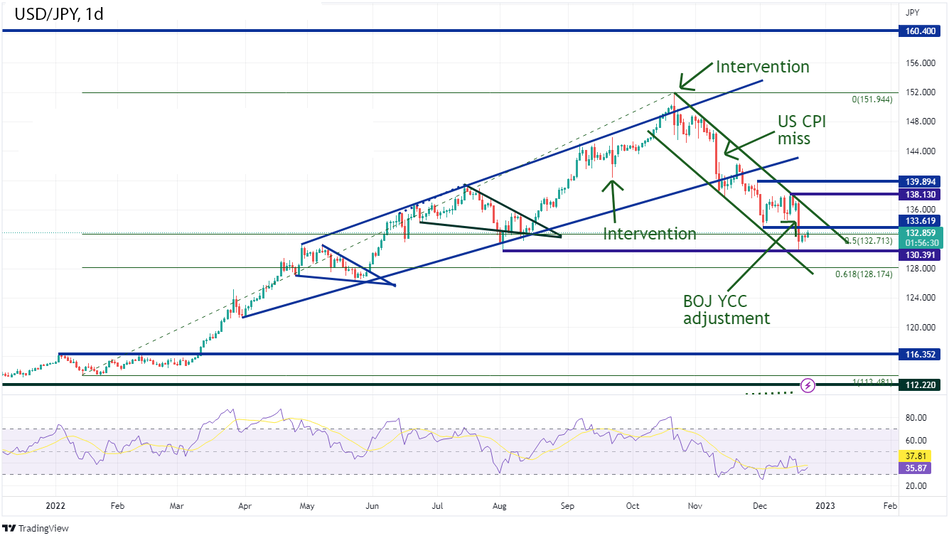Click Aug on the time axis
The height and width of the screenshot is (538, 949).
coord(499,506)
